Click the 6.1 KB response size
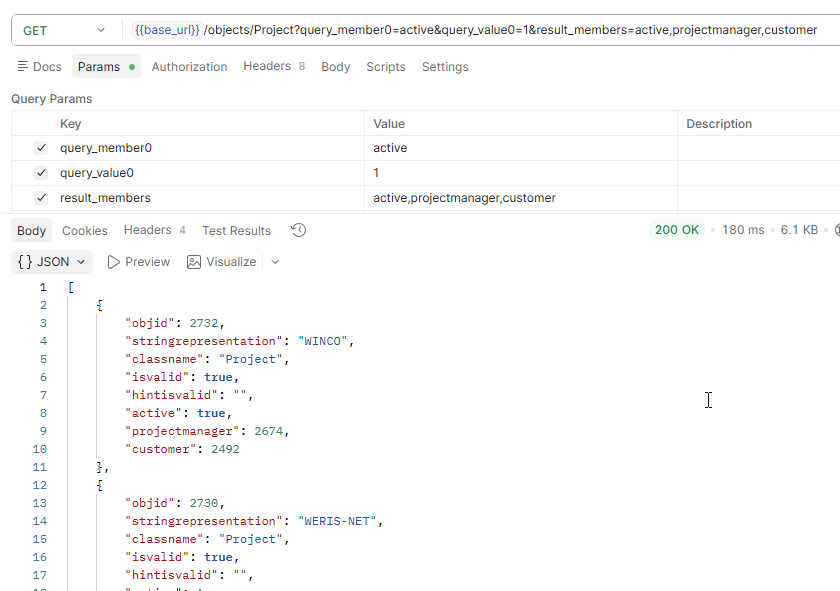This screenshot has height=591, width=840. (x=799, y=230)
